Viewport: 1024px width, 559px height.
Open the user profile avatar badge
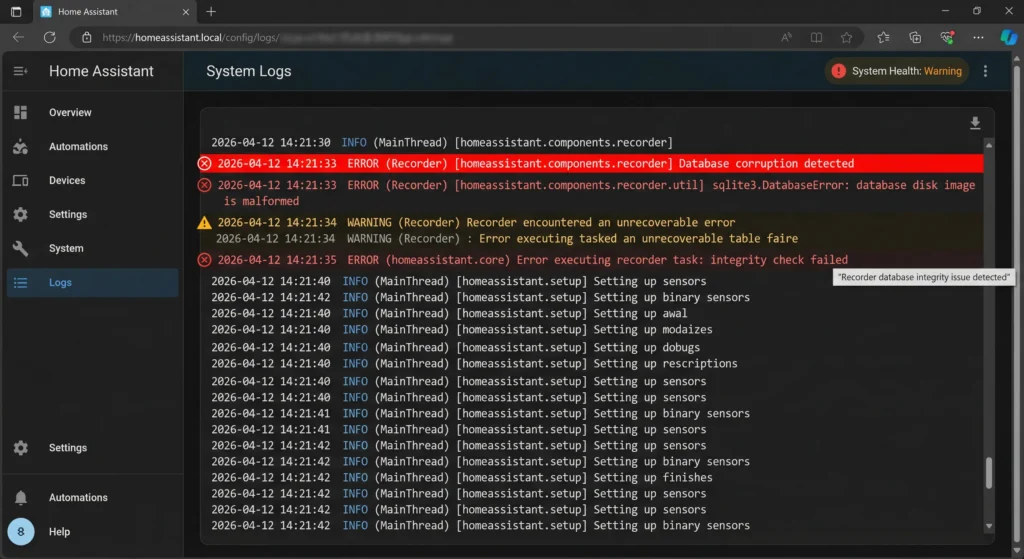click(x=20, y=532)
